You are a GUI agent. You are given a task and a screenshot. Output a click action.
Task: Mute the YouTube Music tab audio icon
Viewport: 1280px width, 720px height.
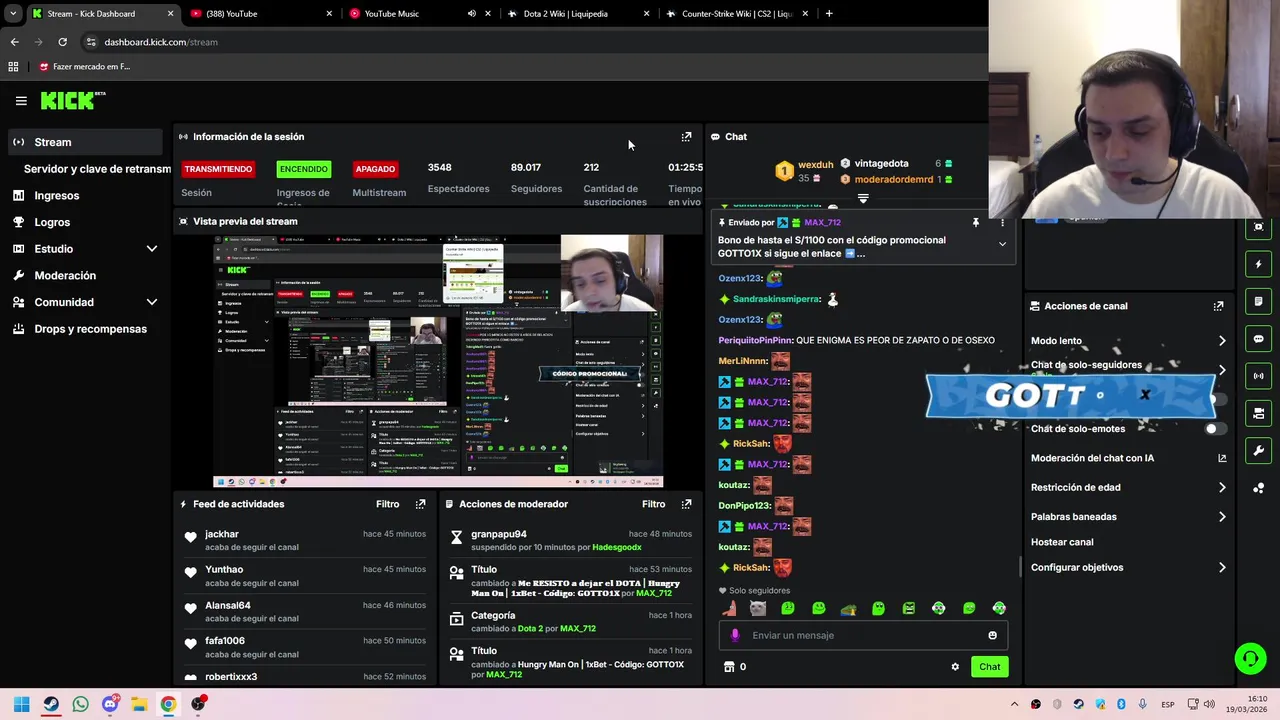point(472,14)
